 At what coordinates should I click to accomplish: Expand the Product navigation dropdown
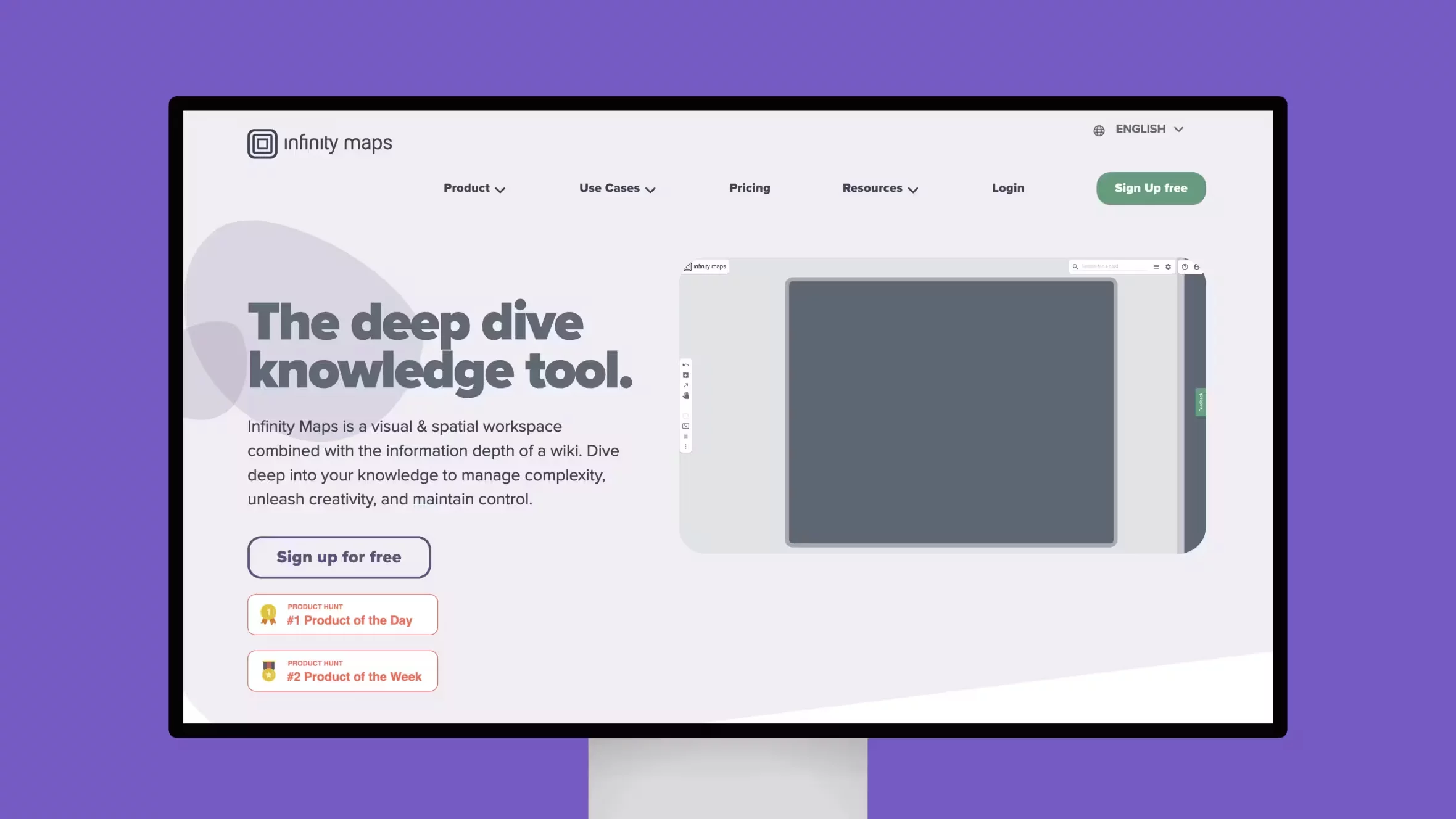coord(474,188)
